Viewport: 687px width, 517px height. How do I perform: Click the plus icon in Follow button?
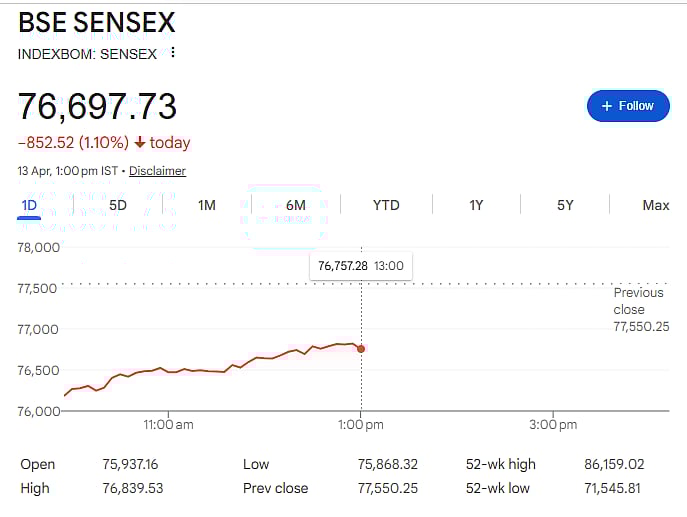(x=606, y=106)
